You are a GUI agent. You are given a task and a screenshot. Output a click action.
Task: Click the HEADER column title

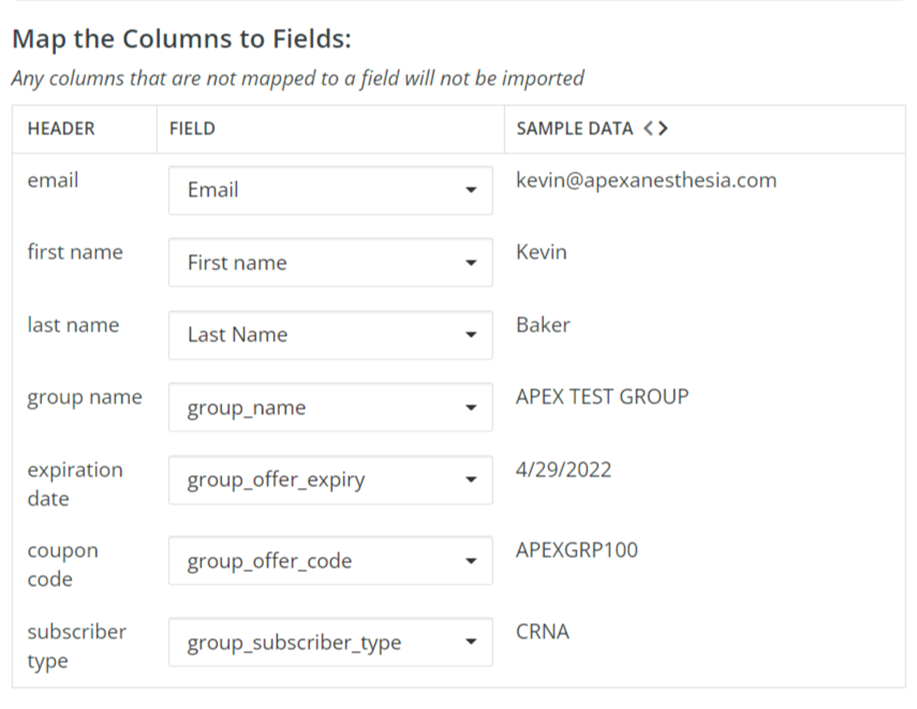61,129
